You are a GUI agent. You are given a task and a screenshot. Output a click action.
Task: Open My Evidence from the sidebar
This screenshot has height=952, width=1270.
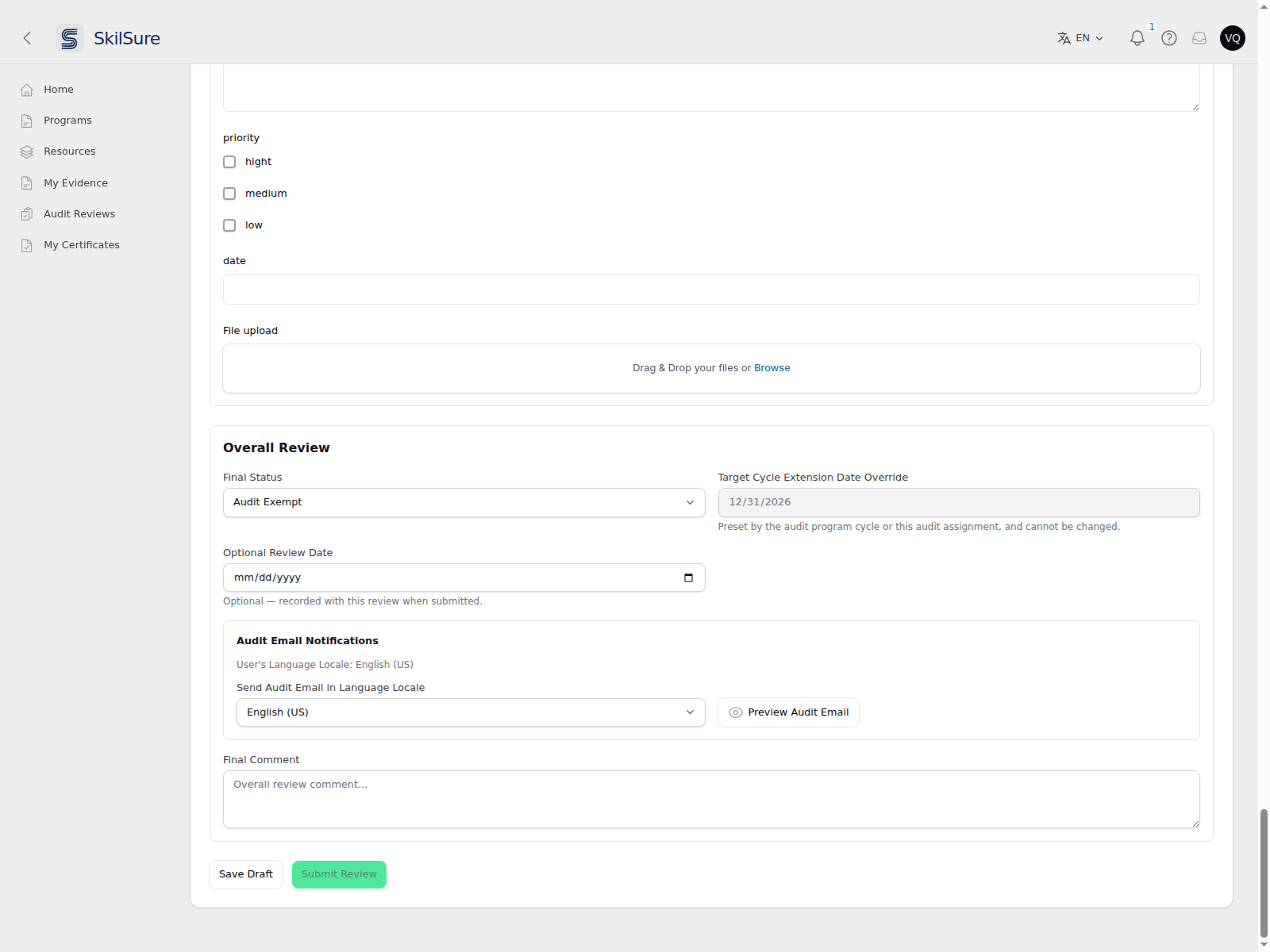click(75, 183)
